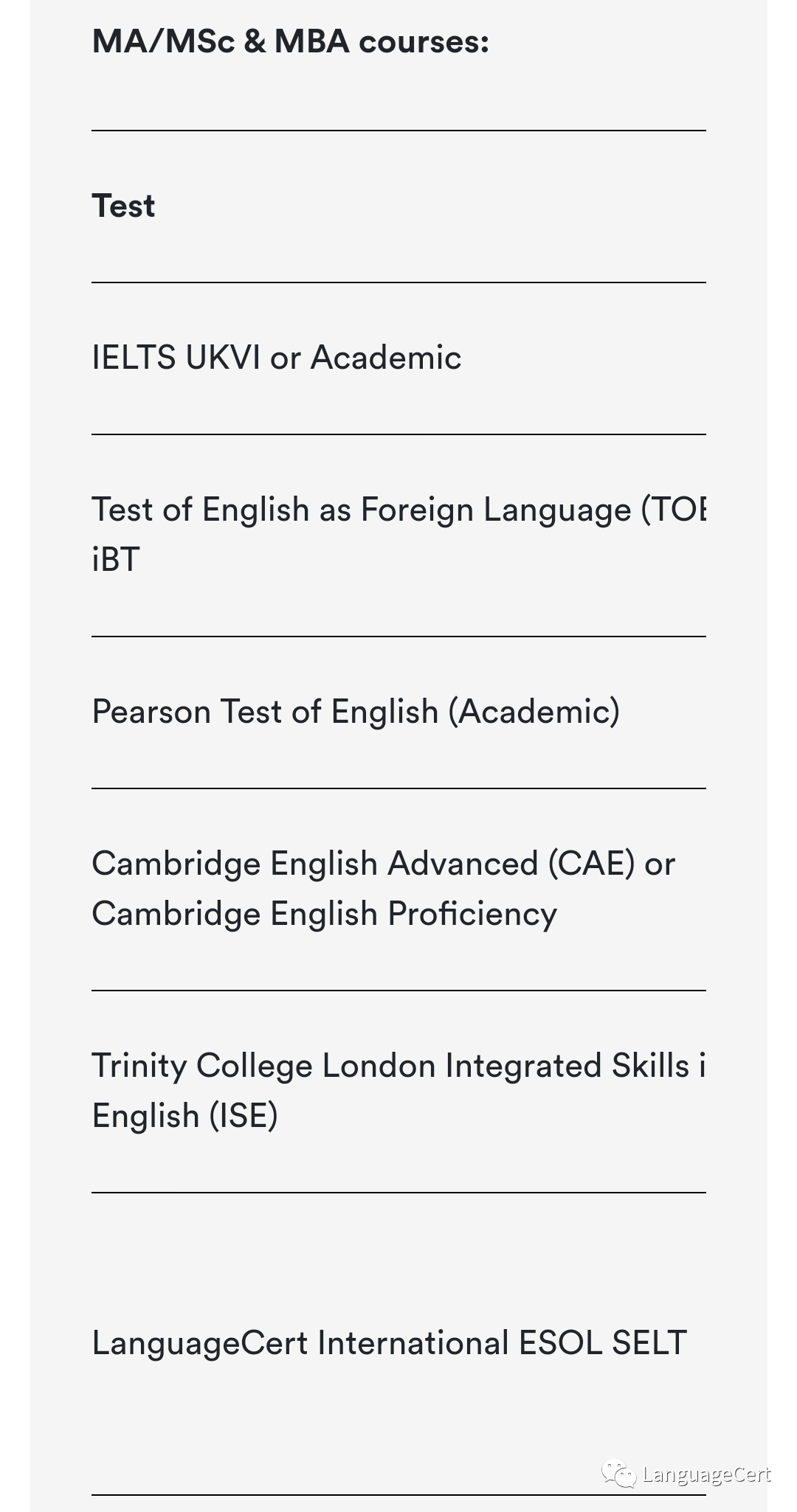Click the LanguageCert watermark text
This screenshot has width=797, height=1512.
coord(706,1474)
